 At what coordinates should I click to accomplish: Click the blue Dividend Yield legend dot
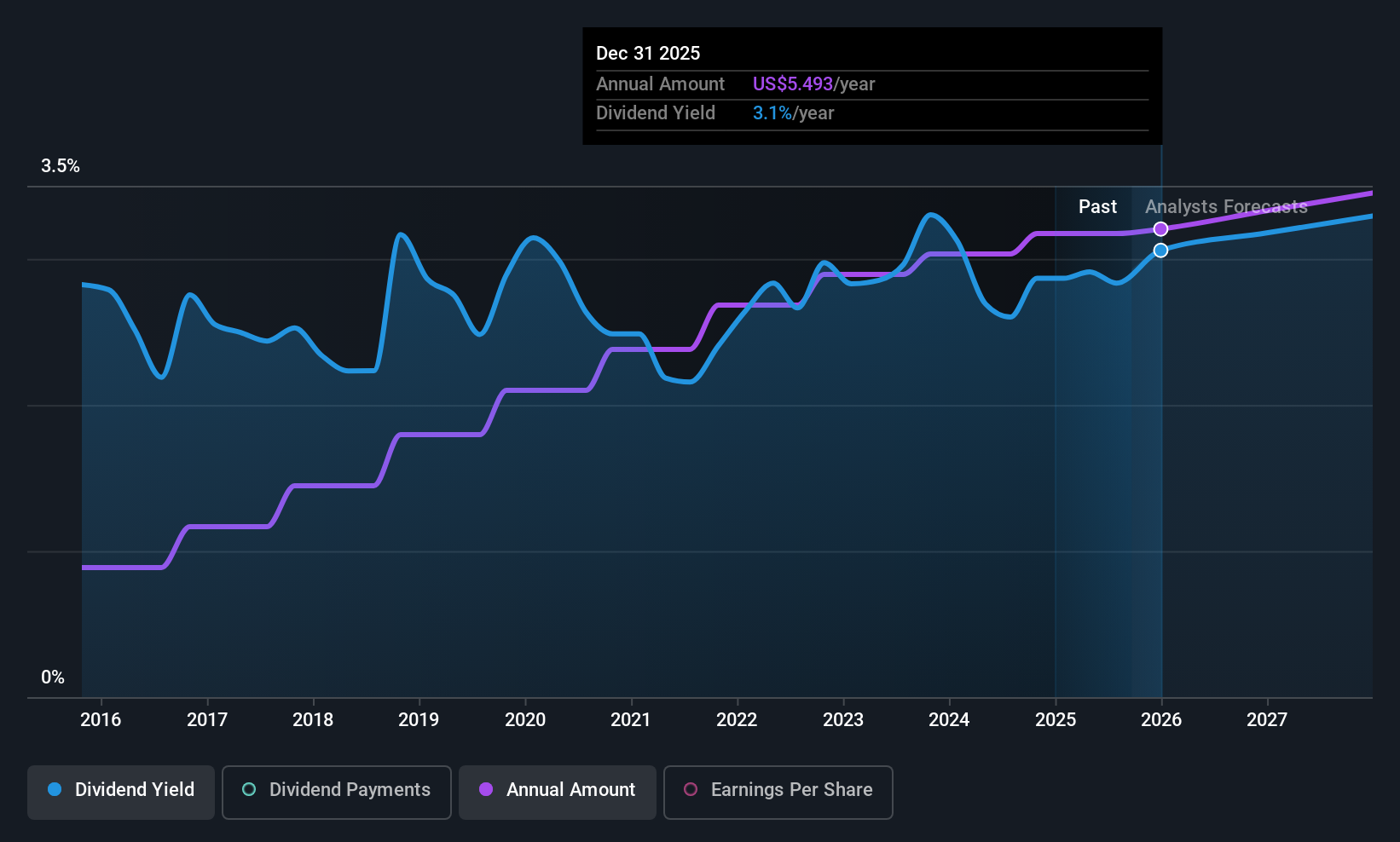pos(55,789)
